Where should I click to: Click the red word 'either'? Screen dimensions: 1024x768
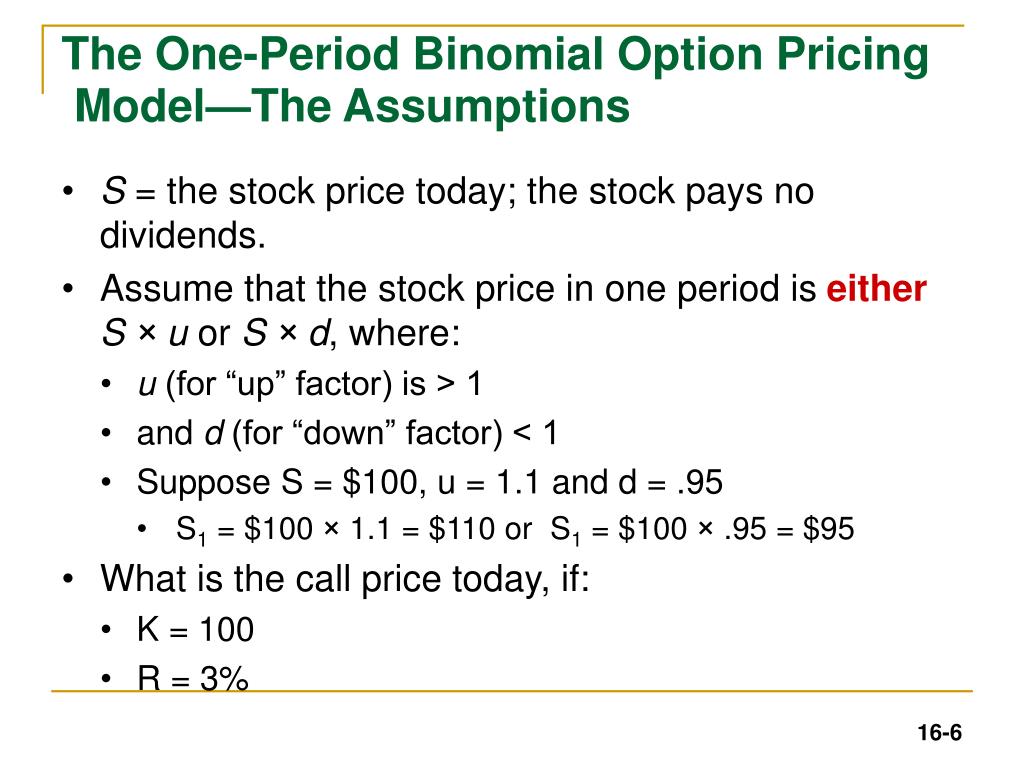coord(876,288)
